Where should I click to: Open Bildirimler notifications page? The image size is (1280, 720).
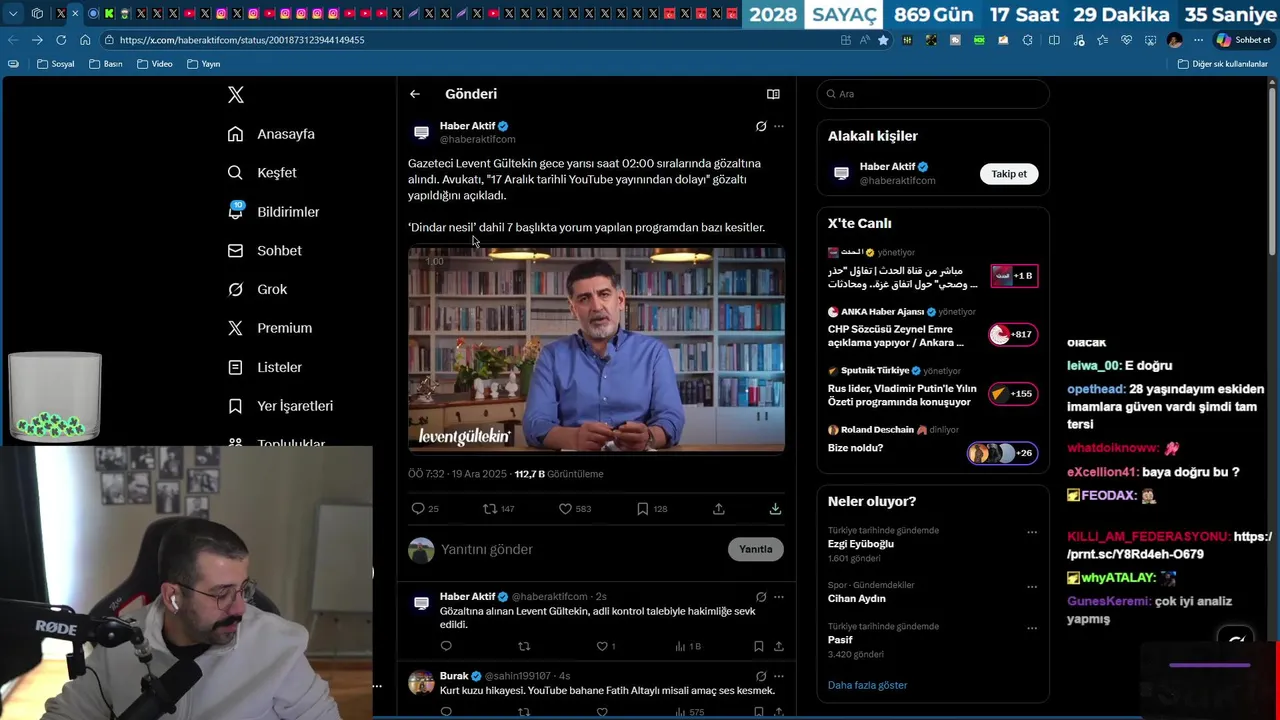pyautogui.click(x=273, y=212)
